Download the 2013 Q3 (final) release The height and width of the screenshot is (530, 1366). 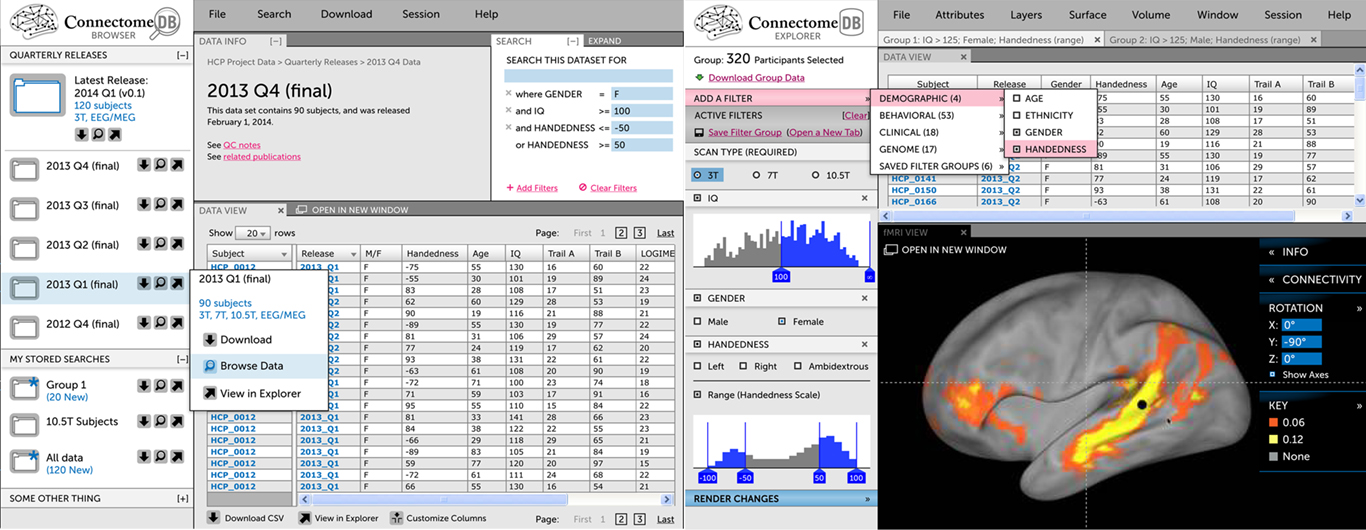[x=144, y=205]
